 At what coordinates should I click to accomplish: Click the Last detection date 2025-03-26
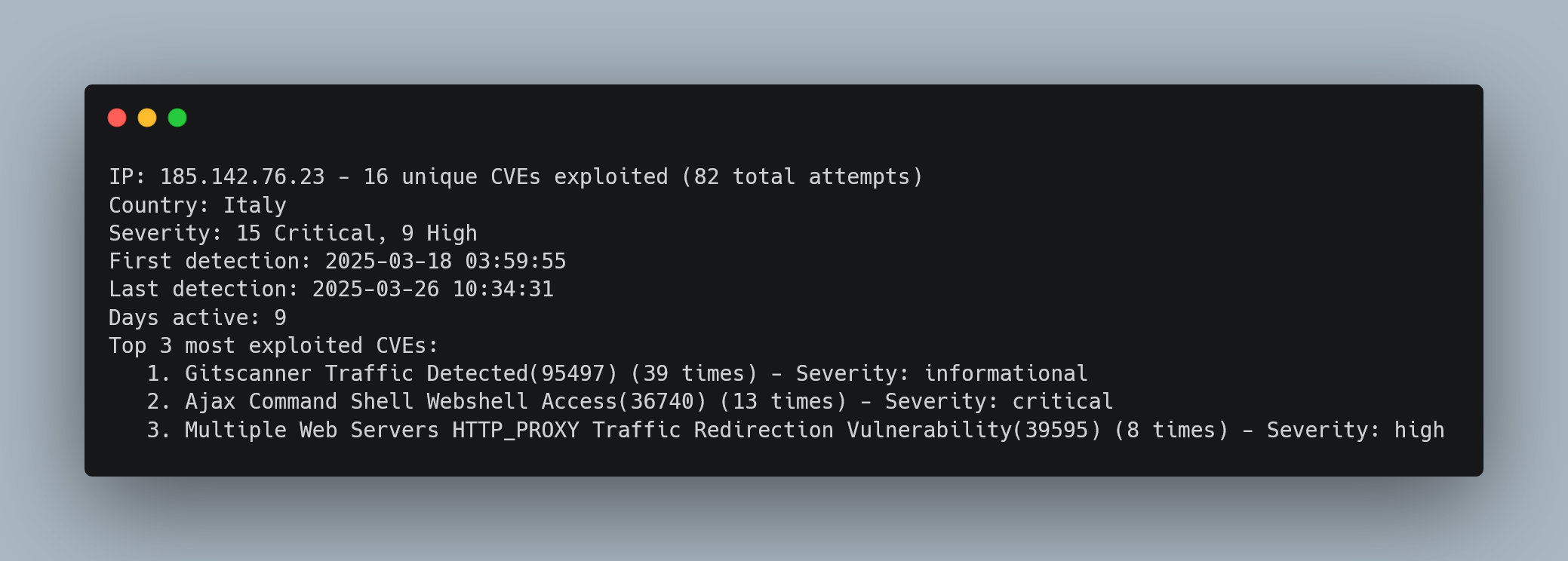click(x=376, y=289)
